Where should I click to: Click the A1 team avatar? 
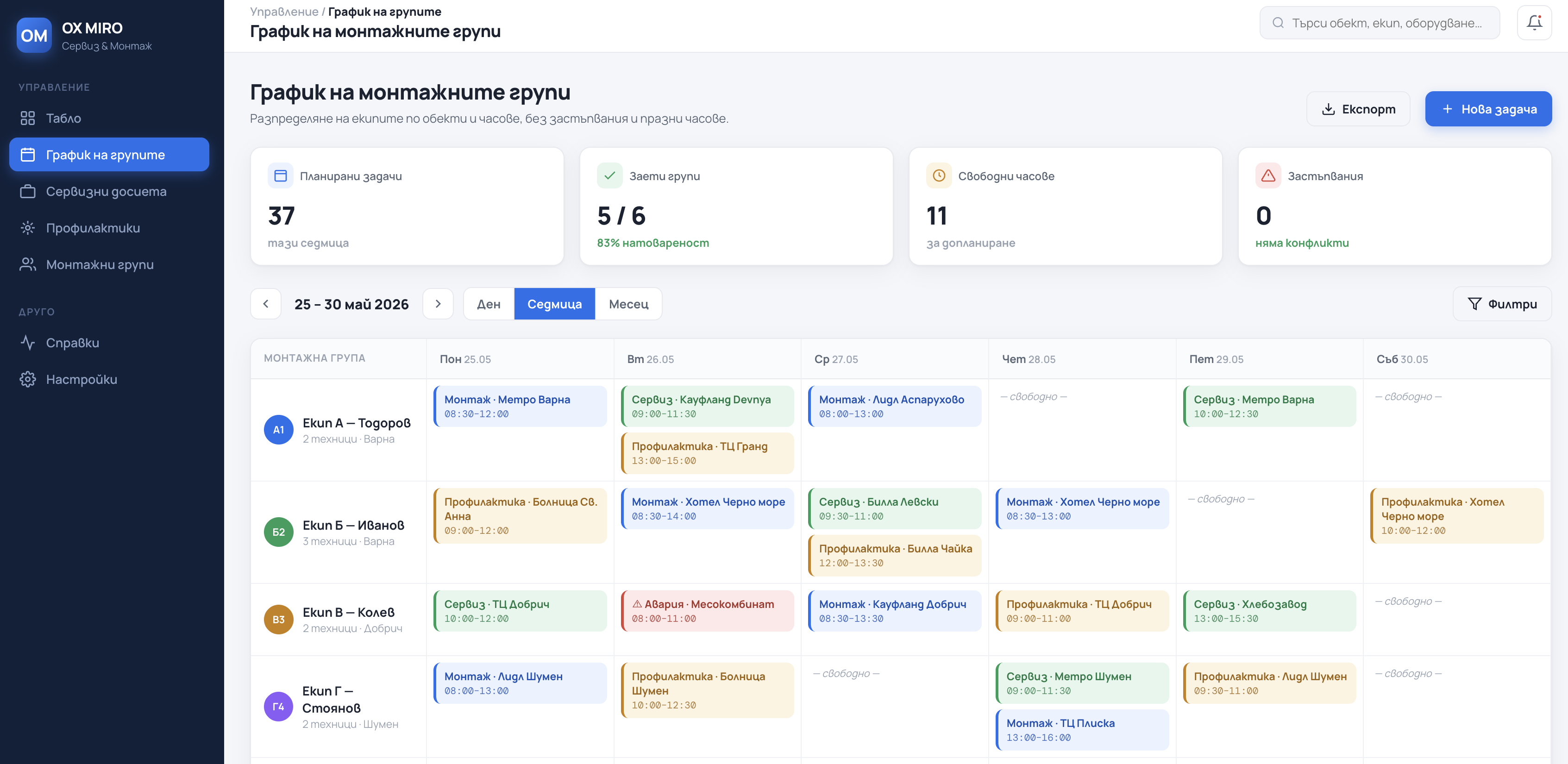[279, 430]
